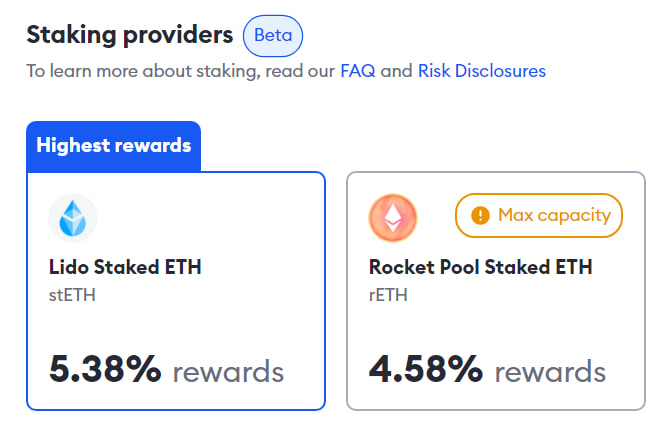Click the Max capacity warning exclamation icon
Viewport: 670px width, 429px height.
click(x=480, y=215)
